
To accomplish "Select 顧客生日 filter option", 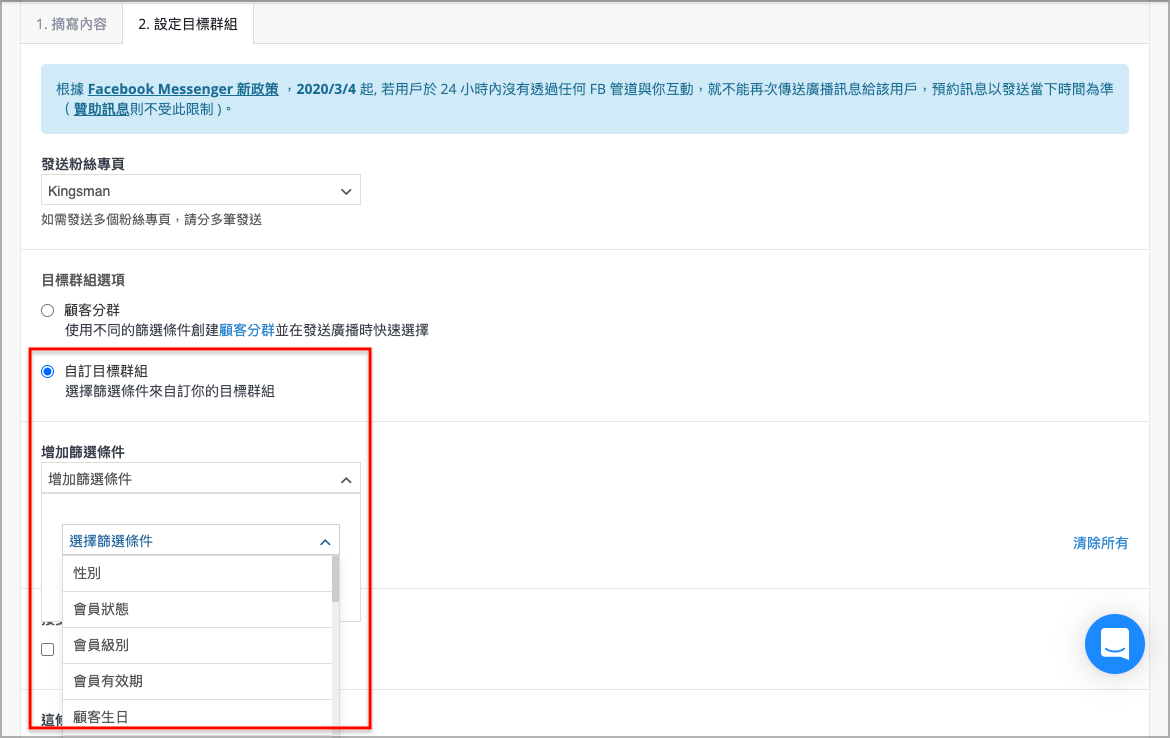I will click(196, 716).
